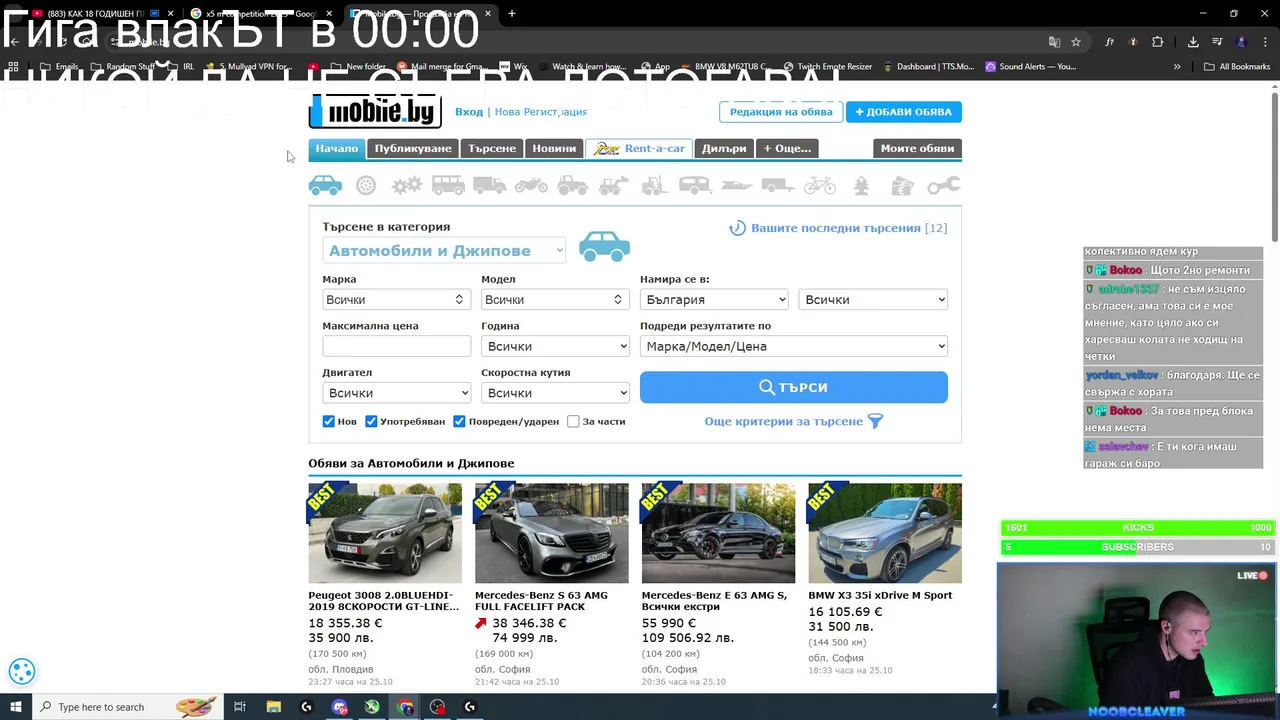Open the Mercedes-Benz E 63 AMG S listing title
The width and height of the screenshot is (1280, 720).
[x=714, y=601]
